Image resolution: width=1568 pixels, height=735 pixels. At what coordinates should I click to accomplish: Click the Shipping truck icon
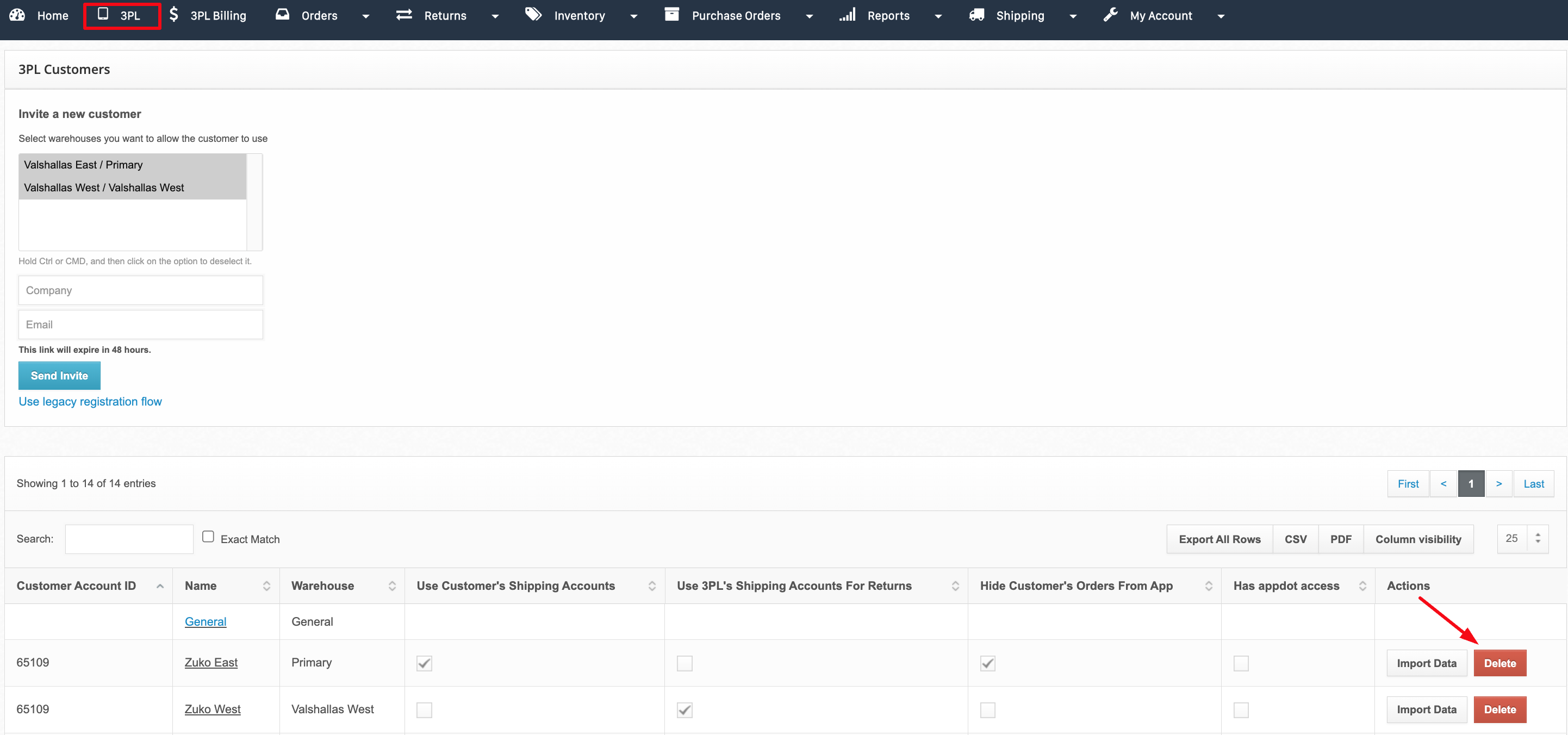pos(977,15)
